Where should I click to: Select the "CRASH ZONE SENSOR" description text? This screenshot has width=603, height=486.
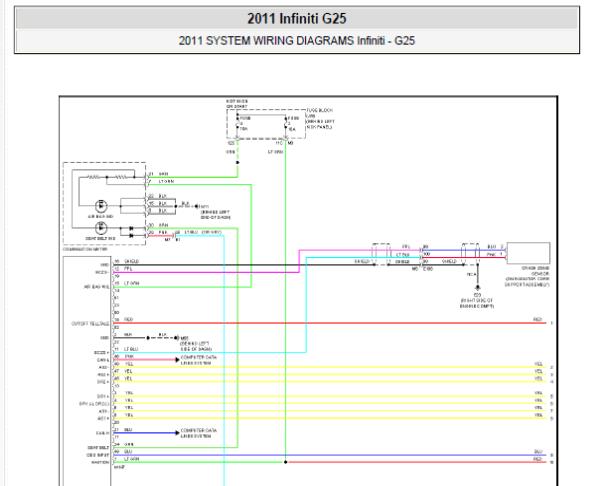(527, 276)
